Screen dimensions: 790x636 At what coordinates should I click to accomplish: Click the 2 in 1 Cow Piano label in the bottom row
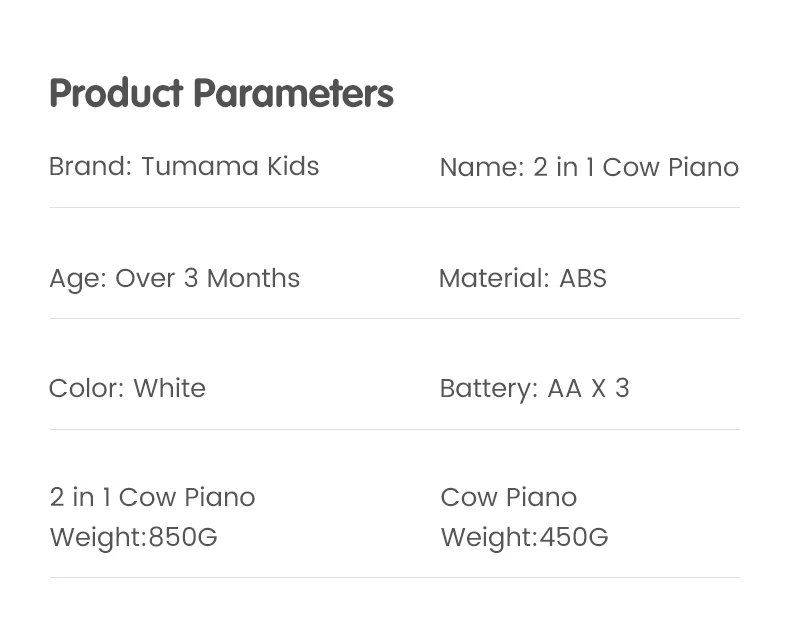[152, 497]
